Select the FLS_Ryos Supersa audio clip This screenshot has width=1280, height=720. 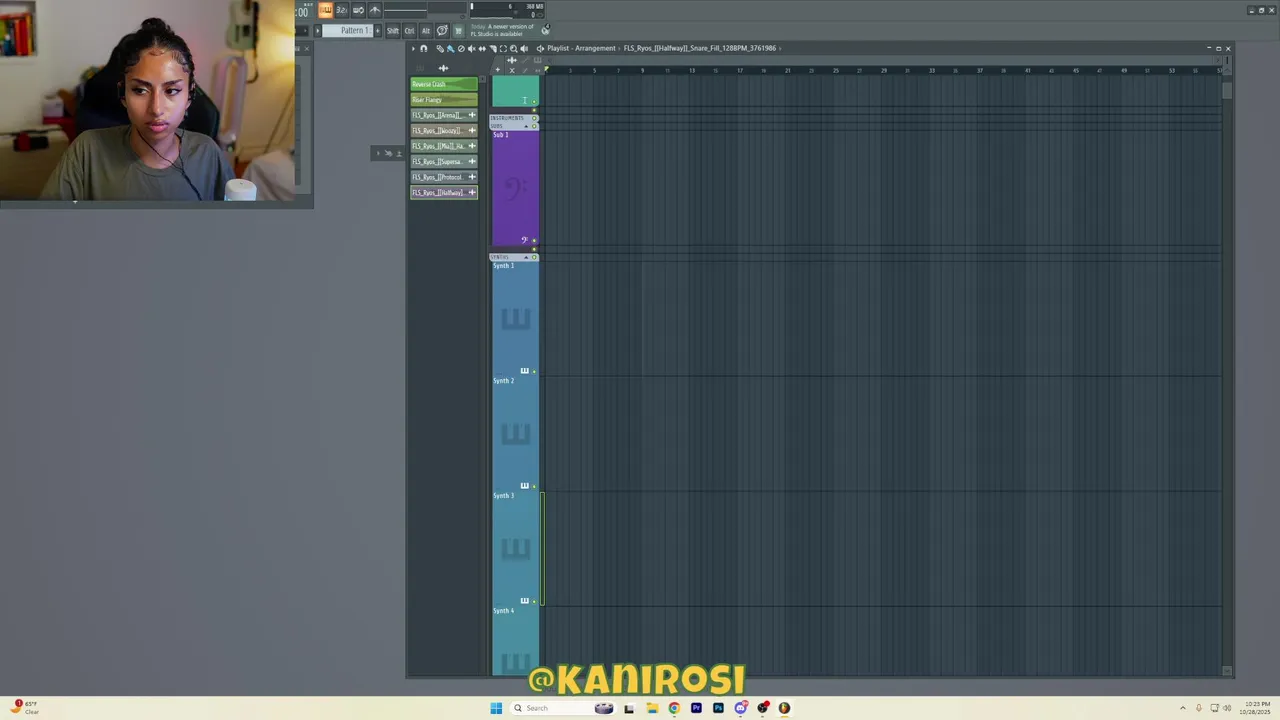pyautogui.click(x=443, y=162)
